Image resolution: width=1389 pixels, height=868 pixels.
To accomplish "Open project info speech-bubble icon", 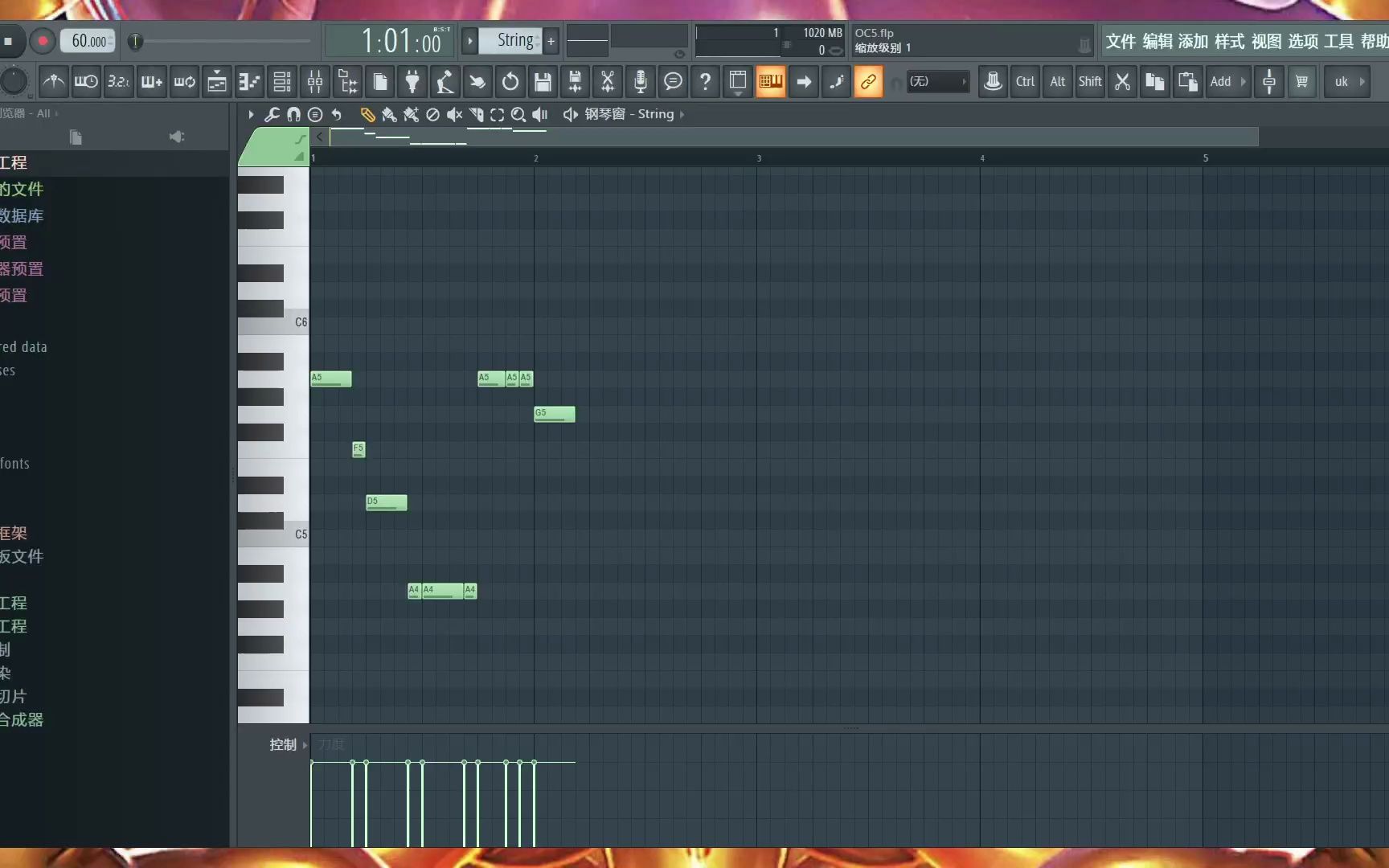I will pyautogui.click(x=674, y=82).
